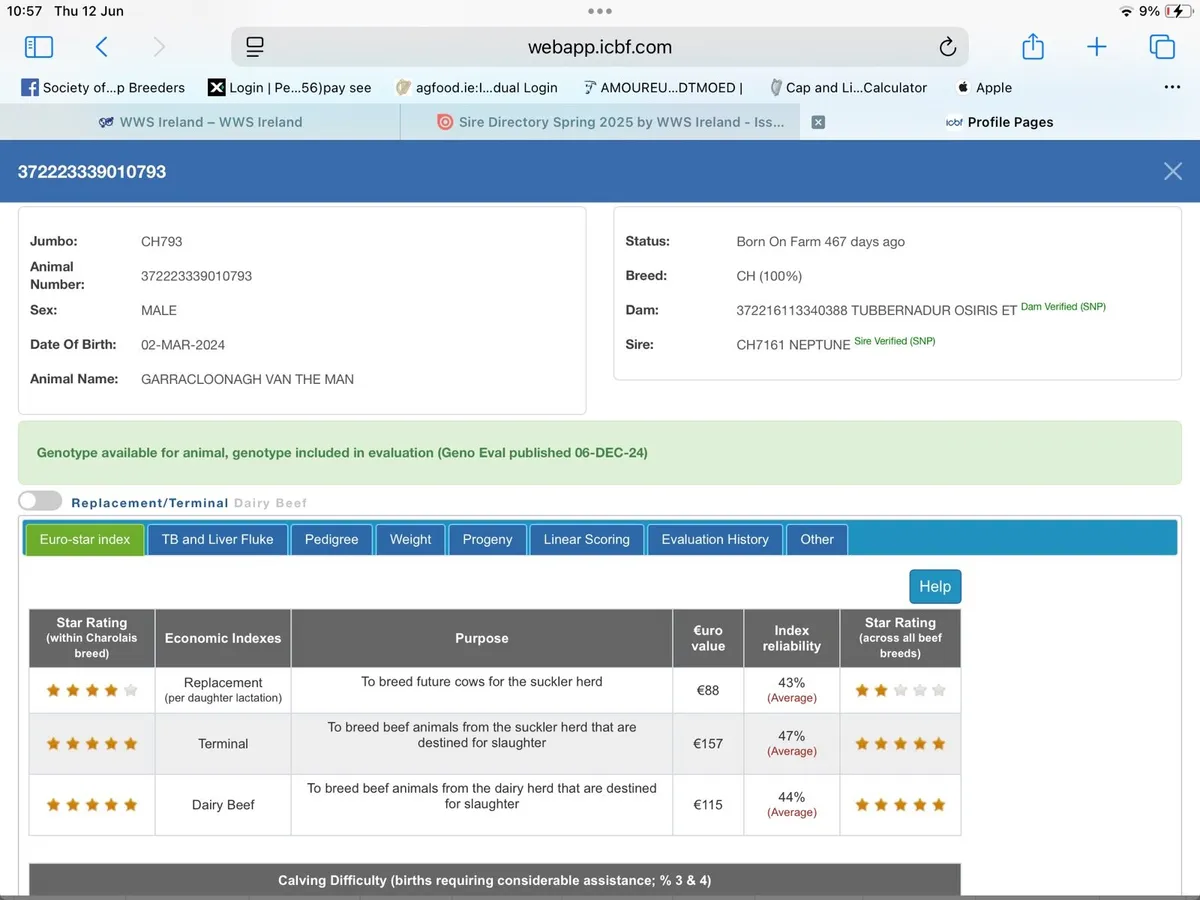Click the Dairy Beef economic index cell
Screen dimensions: 1200x900
pos(223,804)
